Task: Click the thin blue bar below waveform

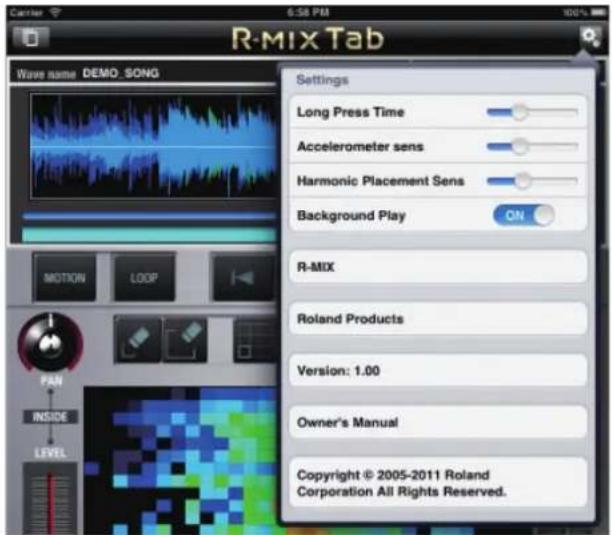Action: (149, 216)
